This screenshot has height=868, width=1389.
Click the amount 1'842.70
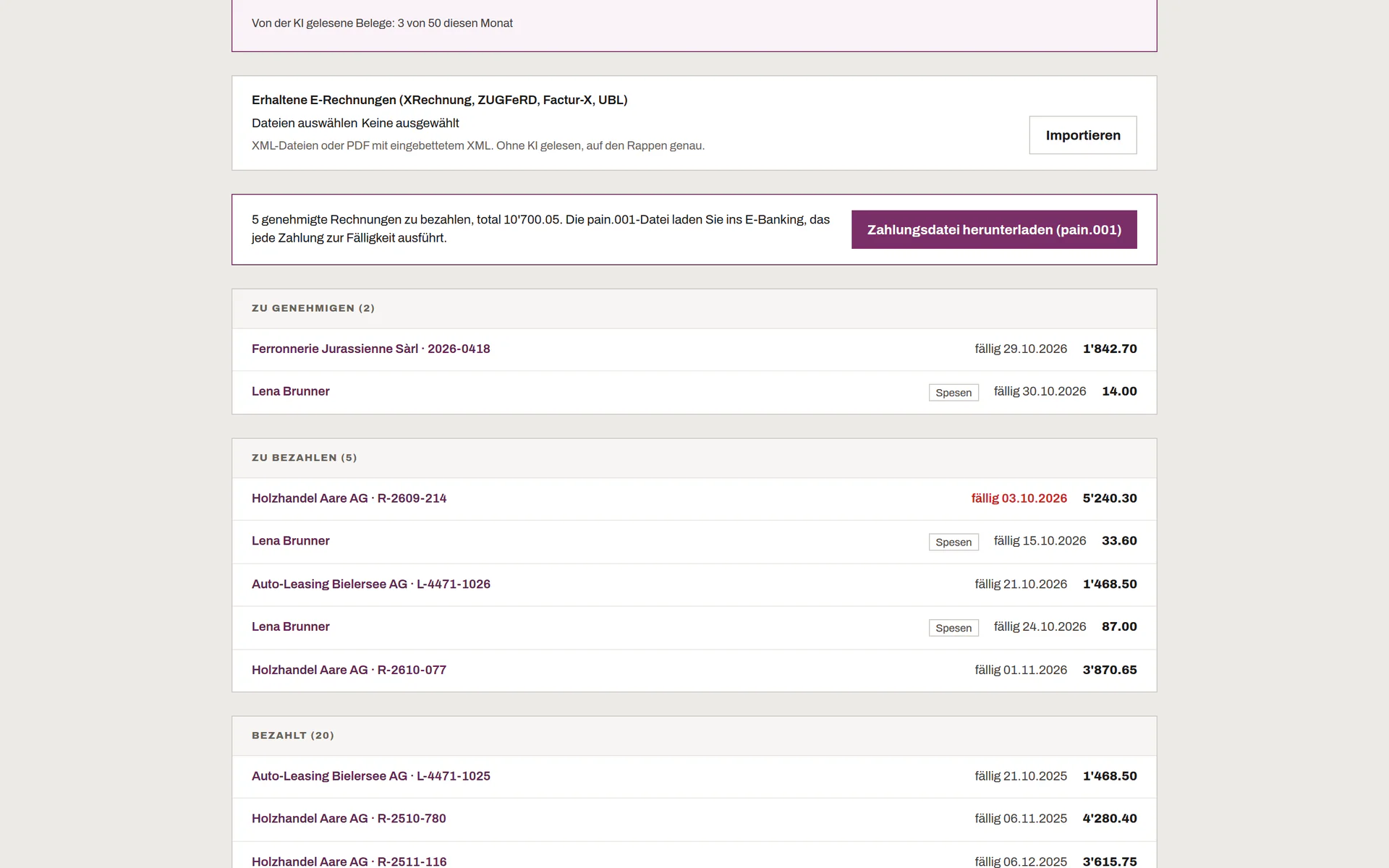pos(1110,349)
